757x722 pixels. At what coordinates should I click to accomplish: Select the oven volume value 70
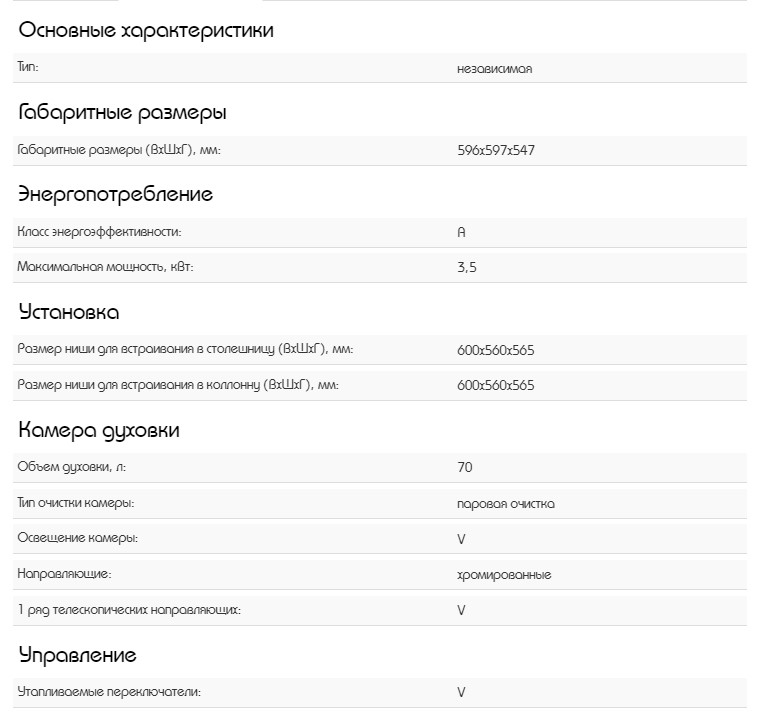click(x=465, y=467)
